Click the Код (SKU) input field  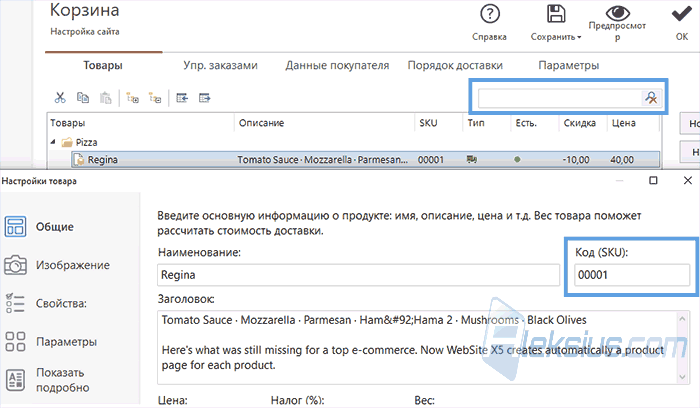pos(632,275)
